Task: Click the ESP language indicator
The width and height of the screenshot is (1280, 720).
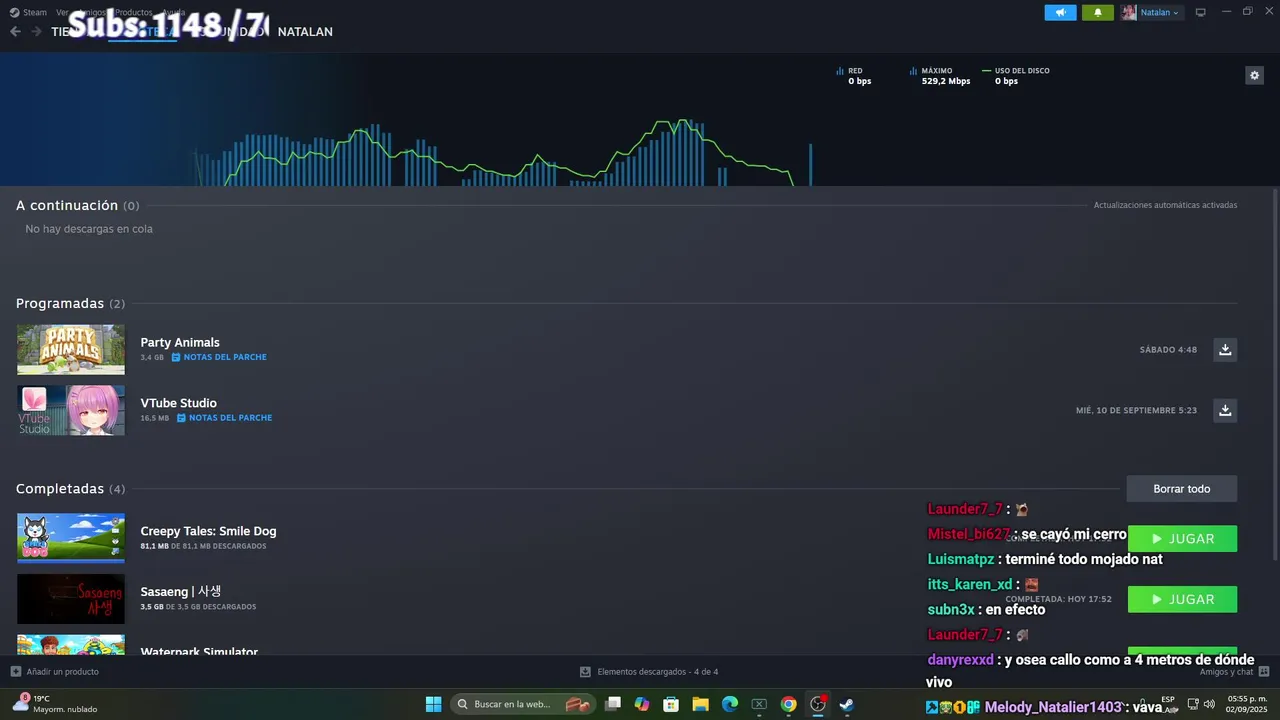Action: coord(1168,704)
